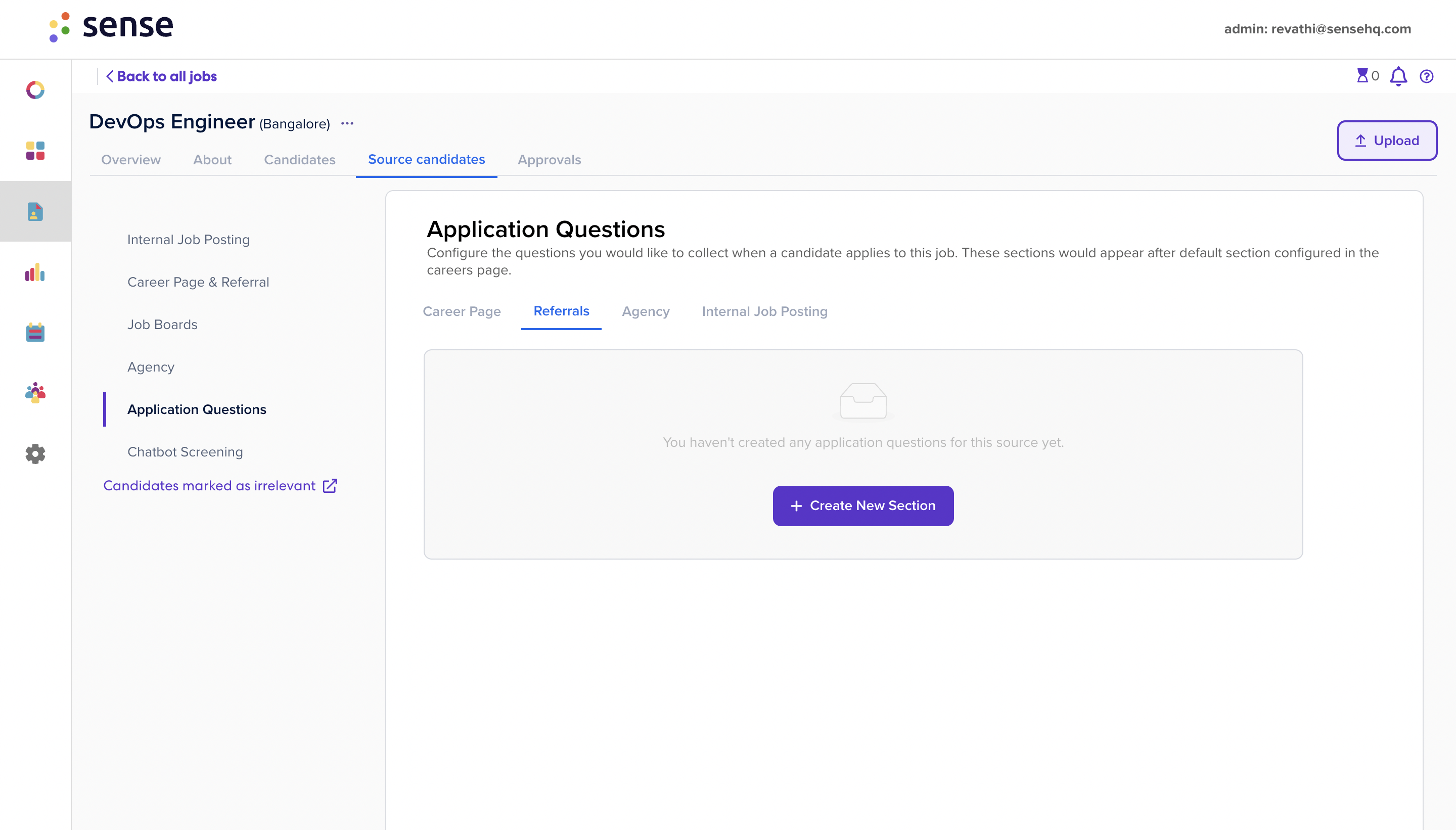The height and width of the screenshot is (830, 1456).
Task: Click admin email revathi@sensehq.com
Action: [1317, 29]
